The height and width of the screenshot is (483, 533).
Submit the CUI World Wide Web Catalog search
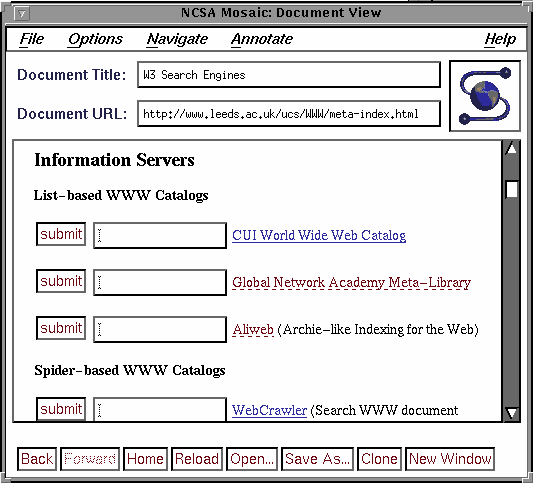[x=61, y=234]
